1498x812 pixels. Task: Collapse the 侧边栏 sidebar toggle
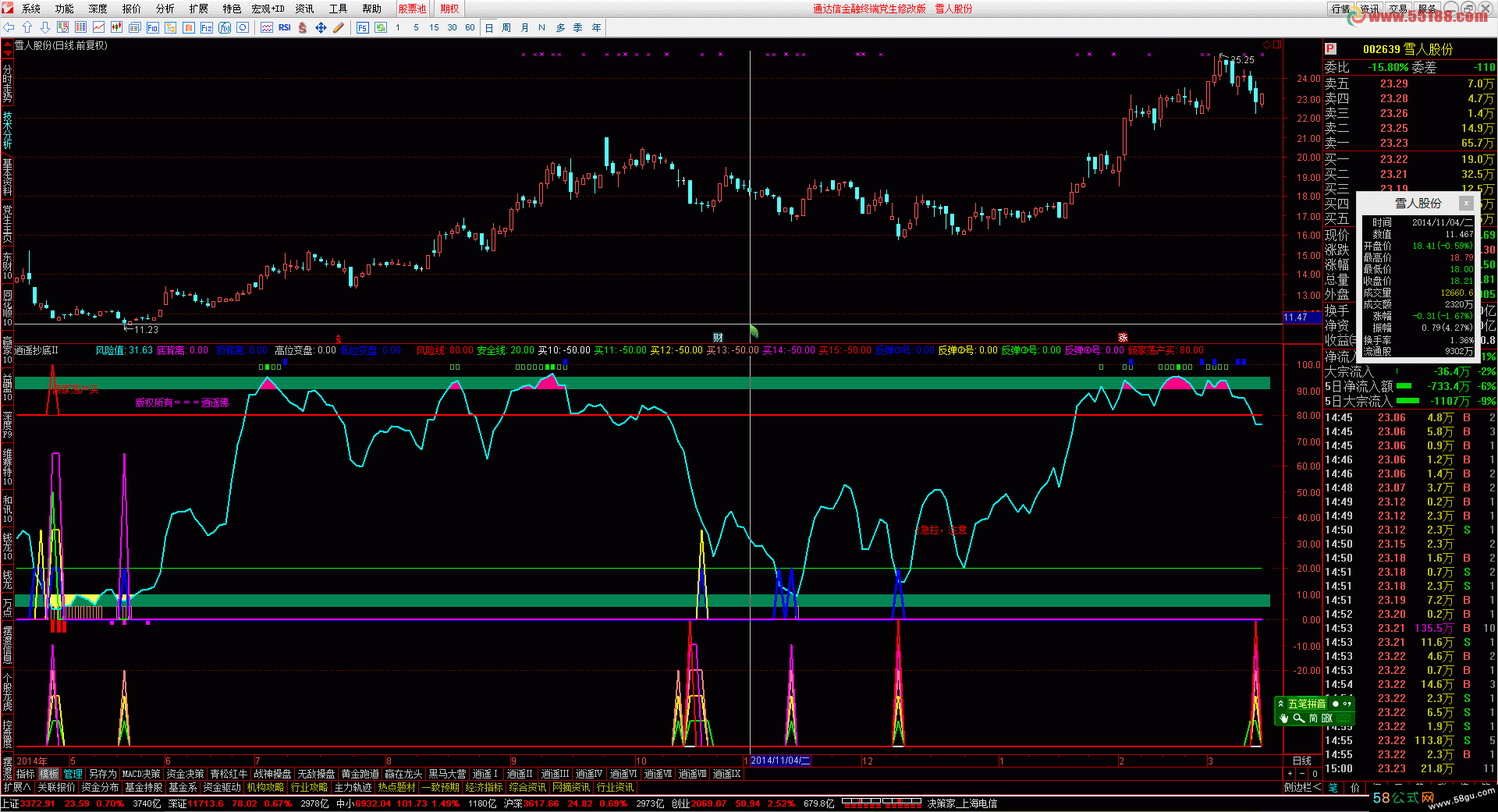pos(1302,787)
